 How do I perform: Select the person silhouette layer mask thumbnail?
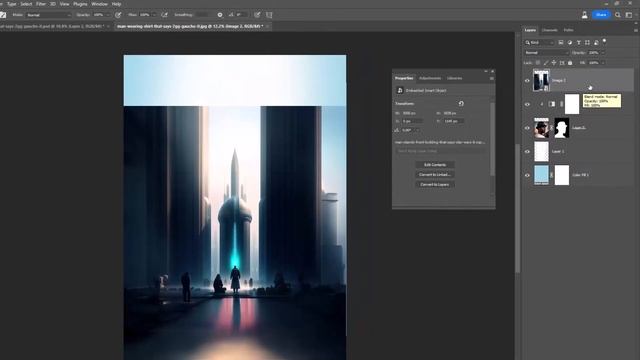tap(562, 128)
